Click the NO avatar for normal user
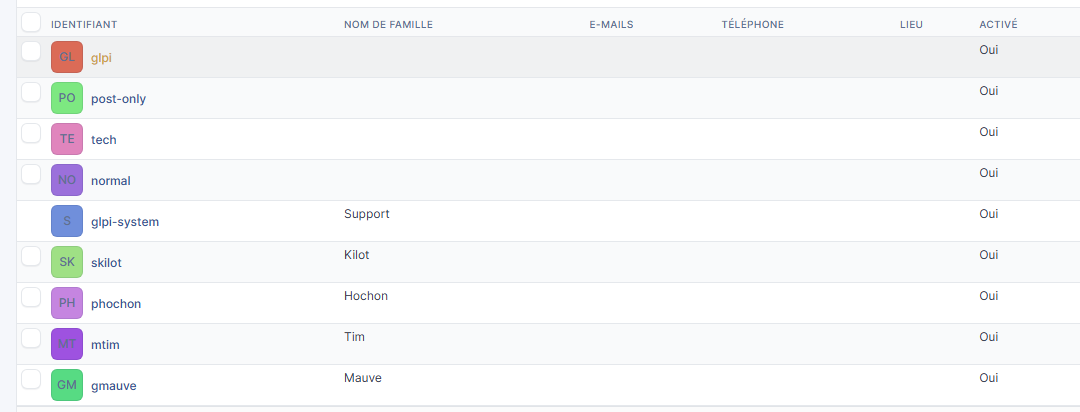 point(67,180)
